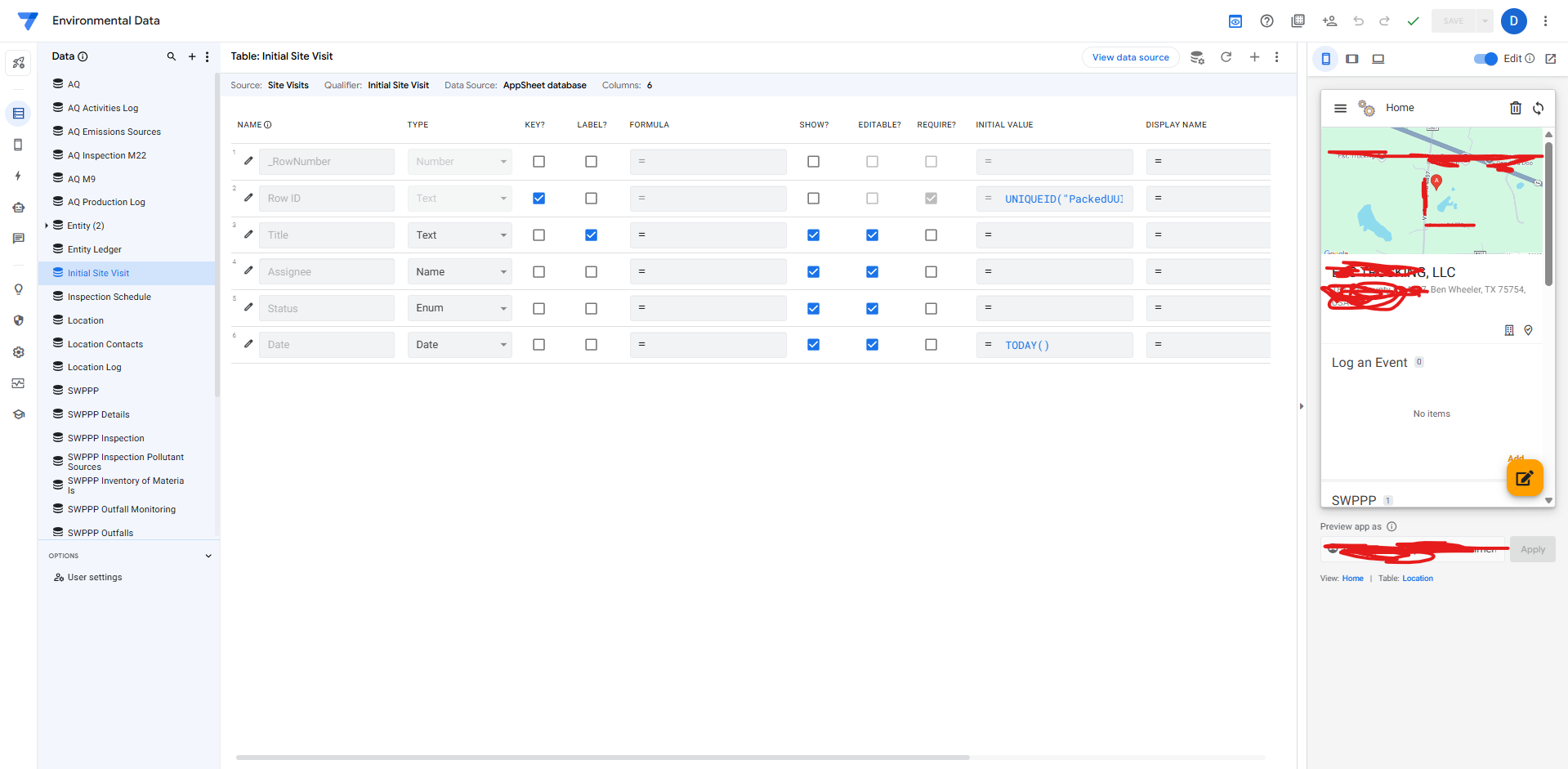Open the help question mark icon

point(1266,21)
